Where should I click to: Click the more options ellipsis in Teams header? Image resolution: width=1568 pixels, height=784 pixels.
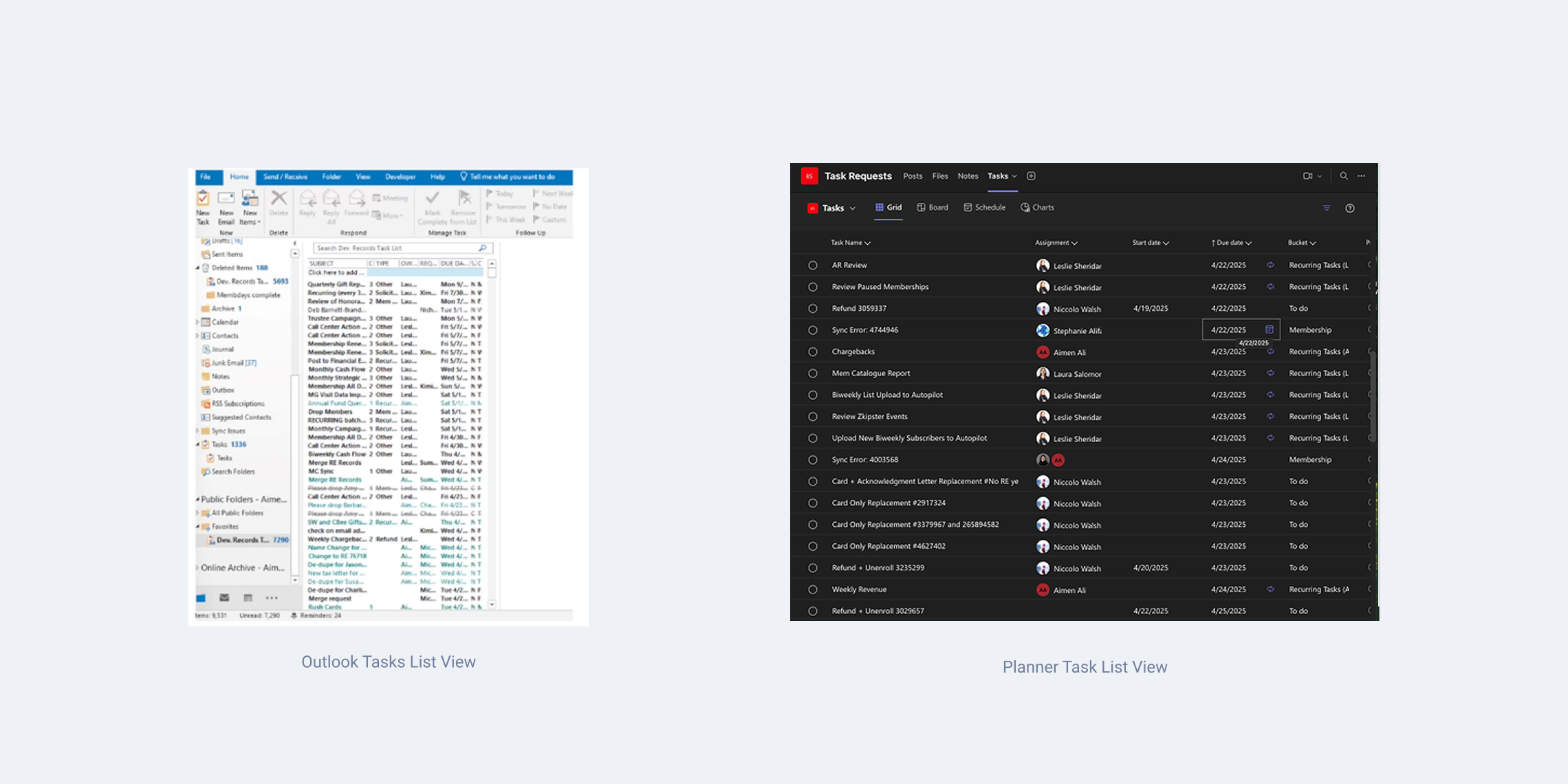point(1362,176)
